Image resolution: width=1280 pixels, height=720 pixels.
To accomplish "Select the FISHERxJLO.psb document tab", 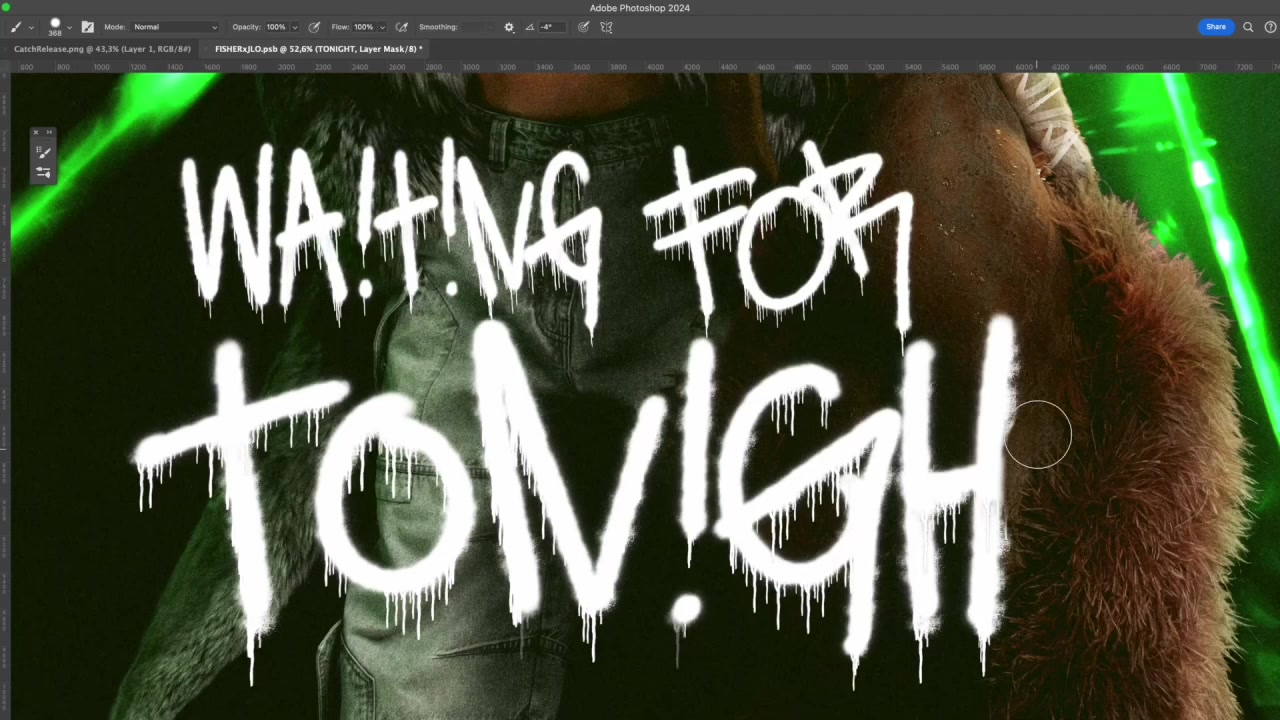I will click(x=318, y=49).
